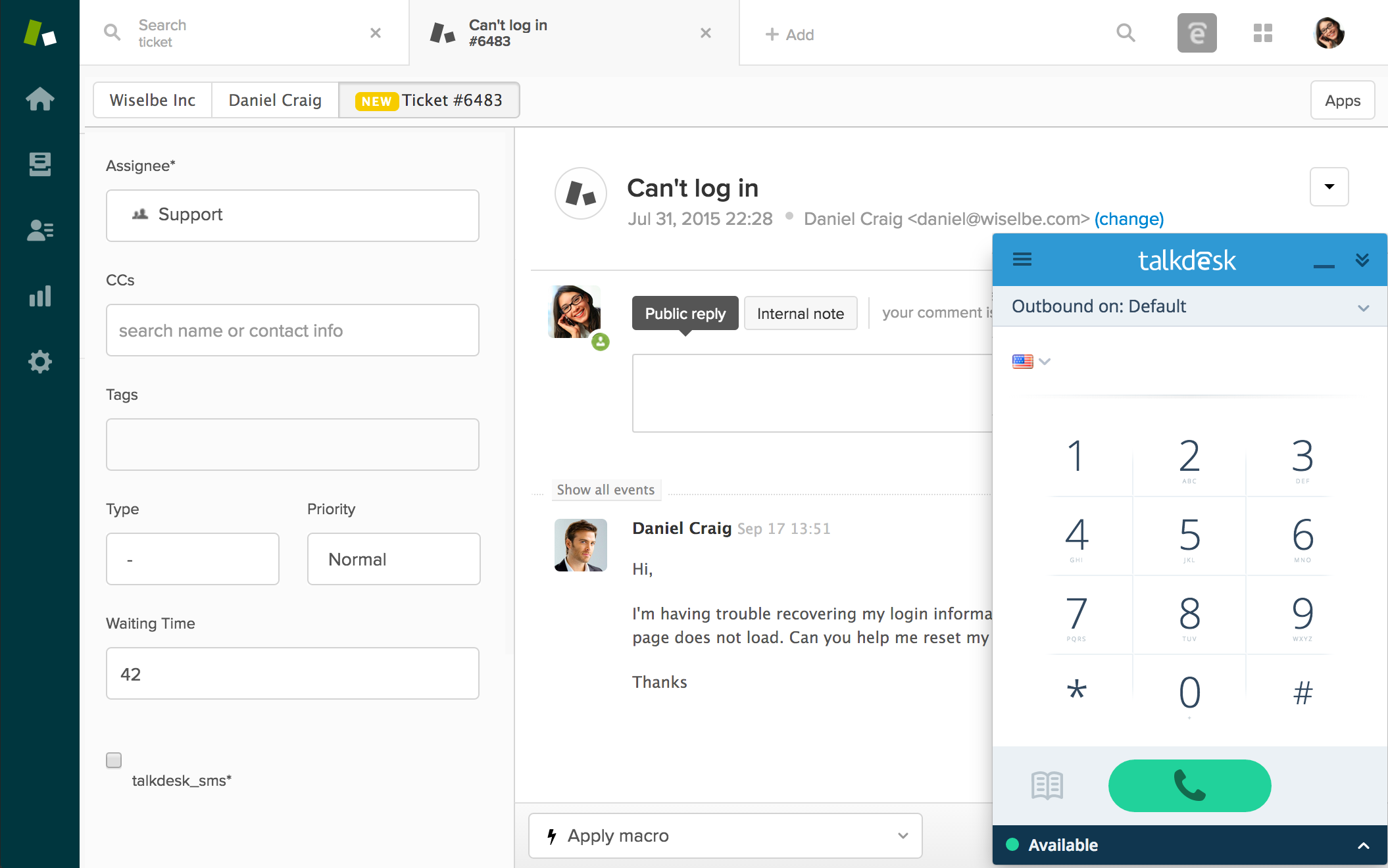Click the Talkdesk app icon in header
Image resolution: width=1388 pixels, height=868 pixels.
click(1197, 33)
